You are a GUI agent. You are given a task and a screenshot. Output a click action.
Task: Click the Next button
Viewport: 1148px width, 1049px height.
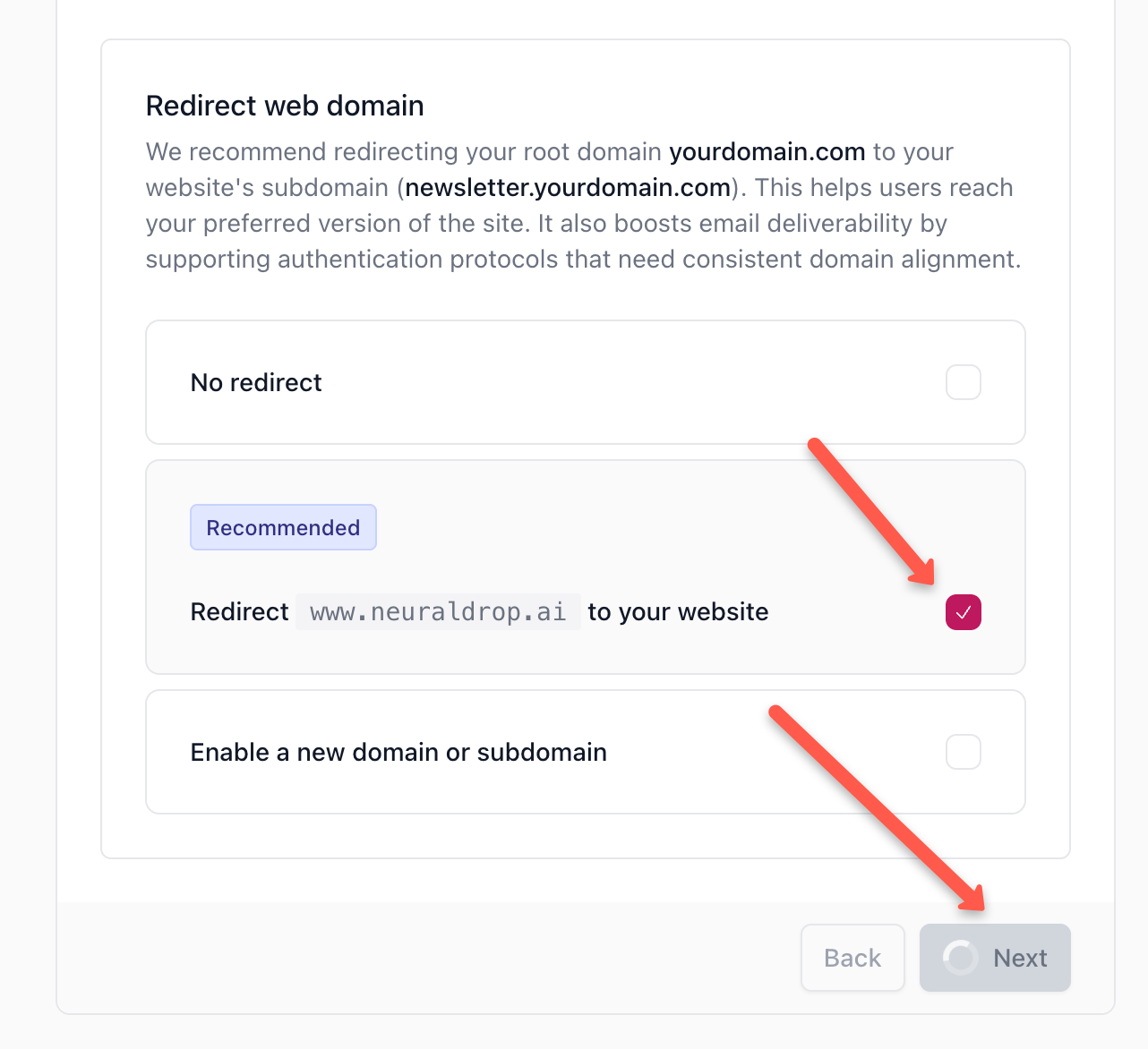(995, 958)
